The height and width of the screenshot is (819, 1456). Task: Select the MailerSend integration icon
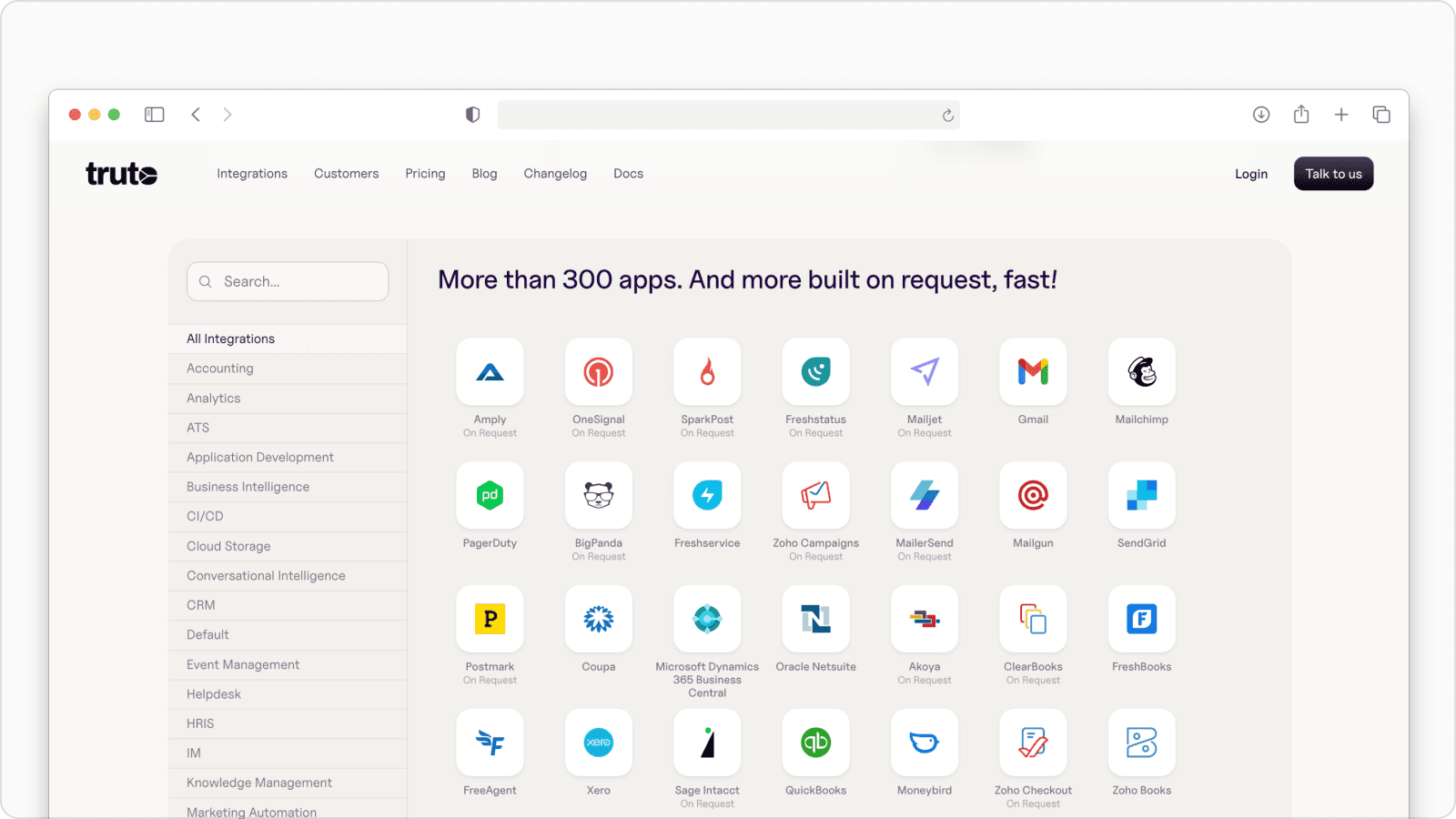(x=925, y=495)
